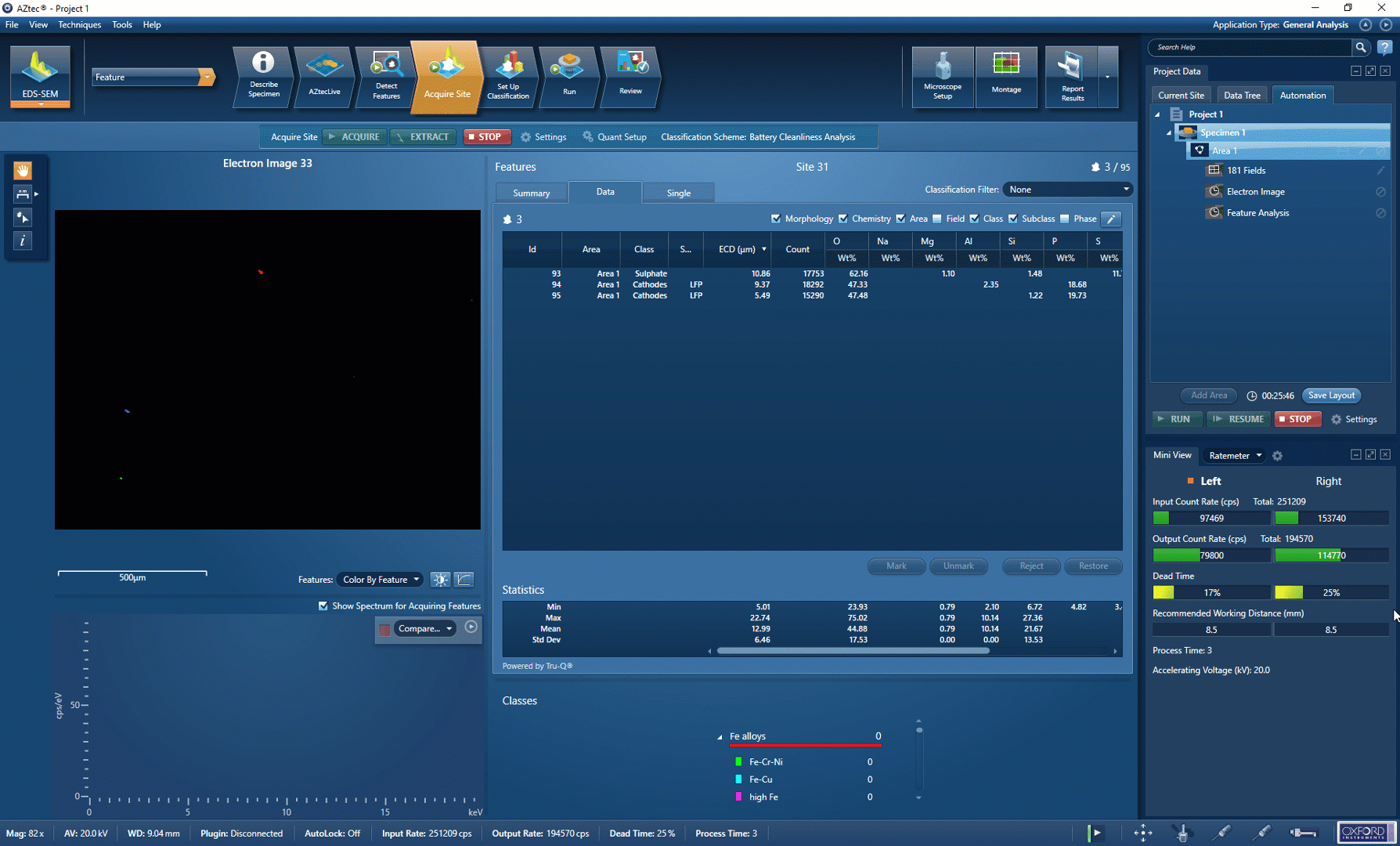
Task: Open the Describe Specimen step
Action: (x=263, y=75)
